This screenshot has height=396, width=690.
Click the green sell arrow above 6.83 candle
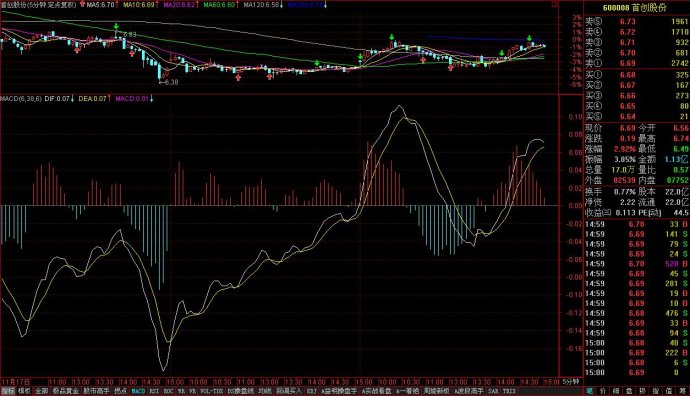point(116,27)
